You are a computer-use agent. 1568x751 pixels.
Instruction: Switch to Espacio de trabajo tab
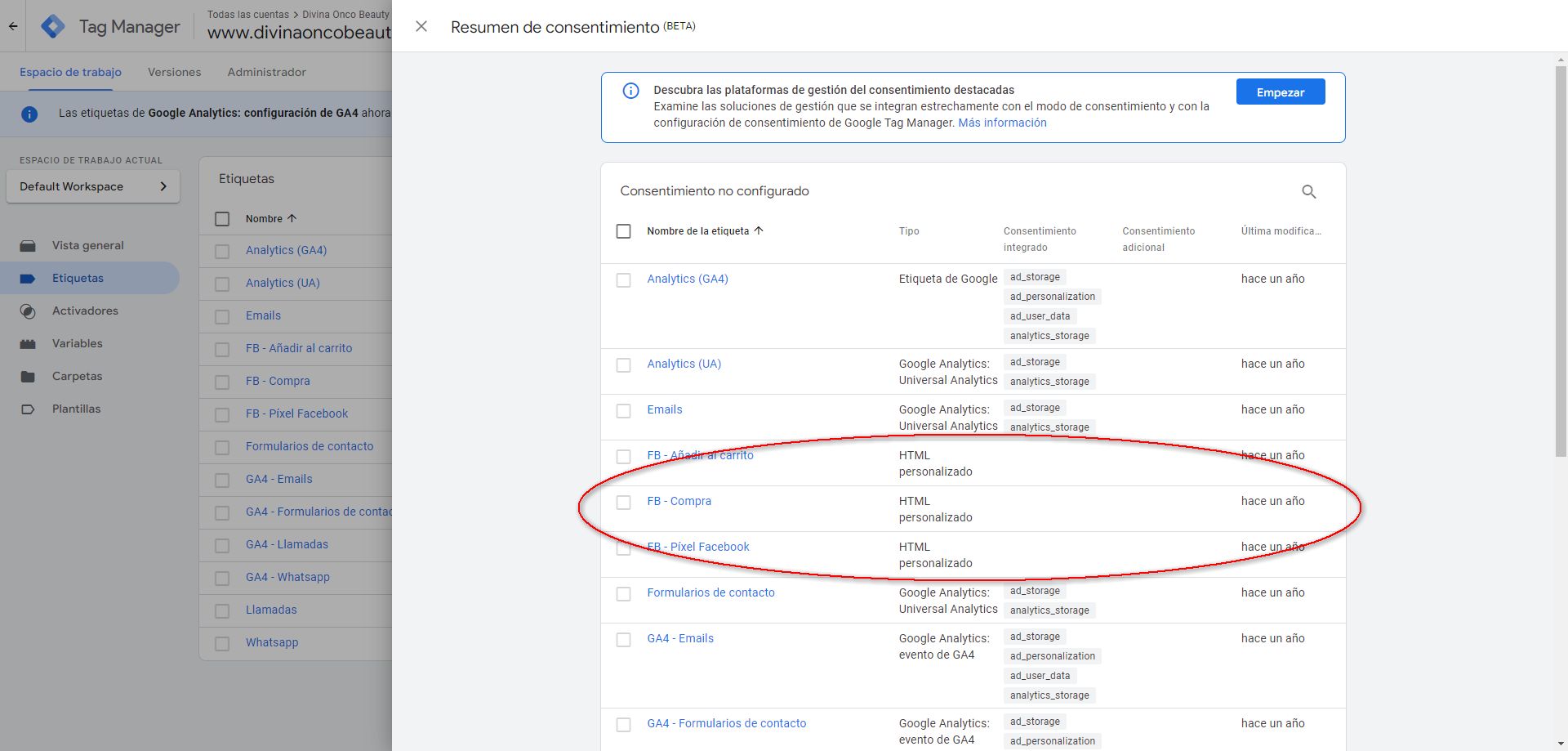point(70,72)
